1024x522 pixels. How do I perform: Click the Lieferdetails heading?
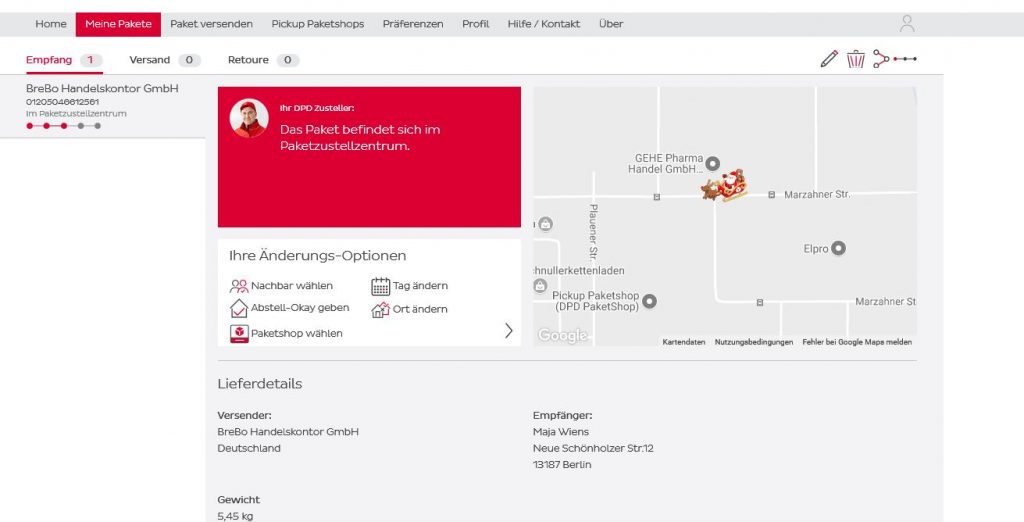tap(260, 384)
